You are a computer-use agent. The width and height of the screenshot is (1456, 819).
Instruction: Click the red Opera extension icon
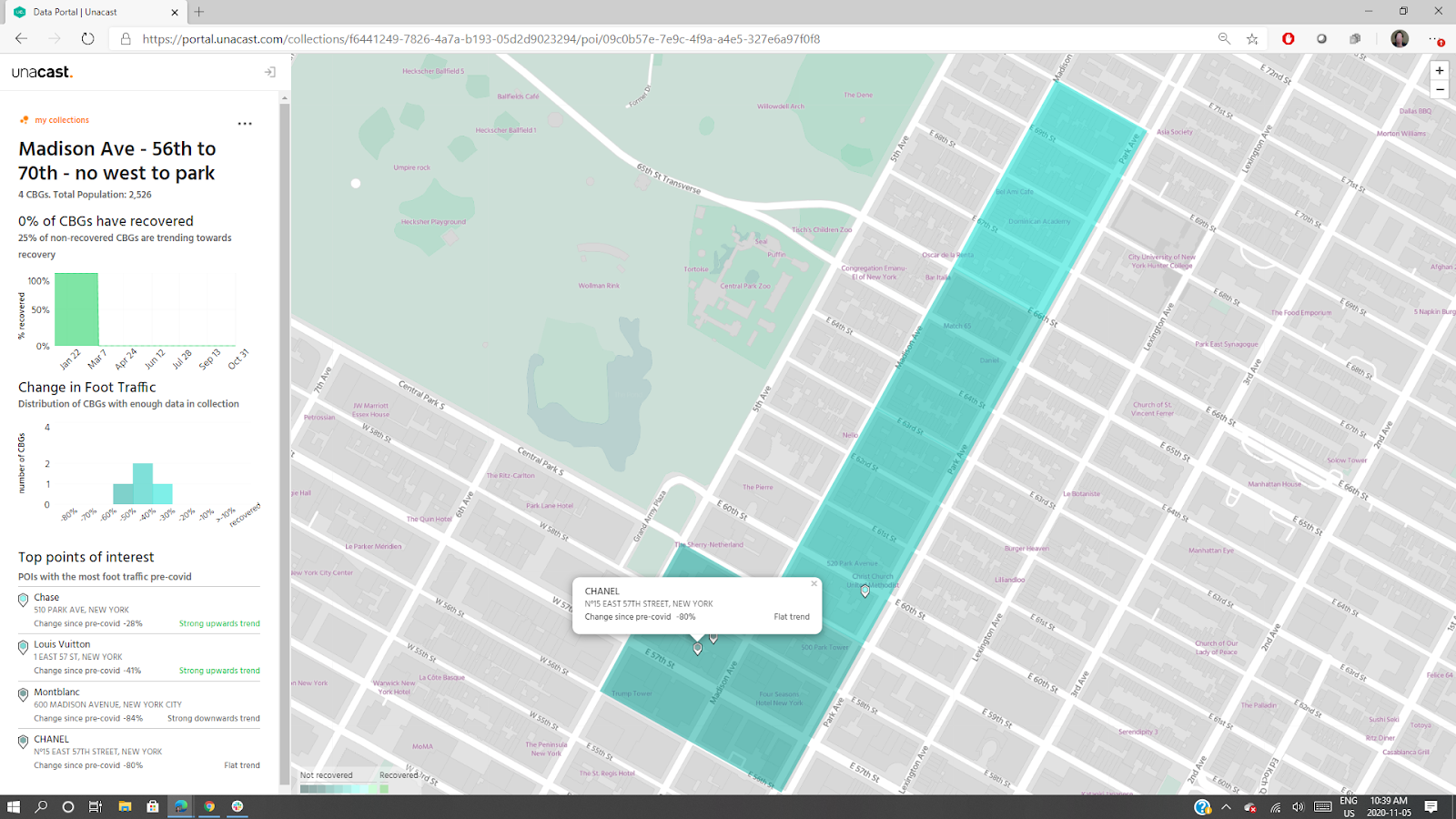(1288, 38)
